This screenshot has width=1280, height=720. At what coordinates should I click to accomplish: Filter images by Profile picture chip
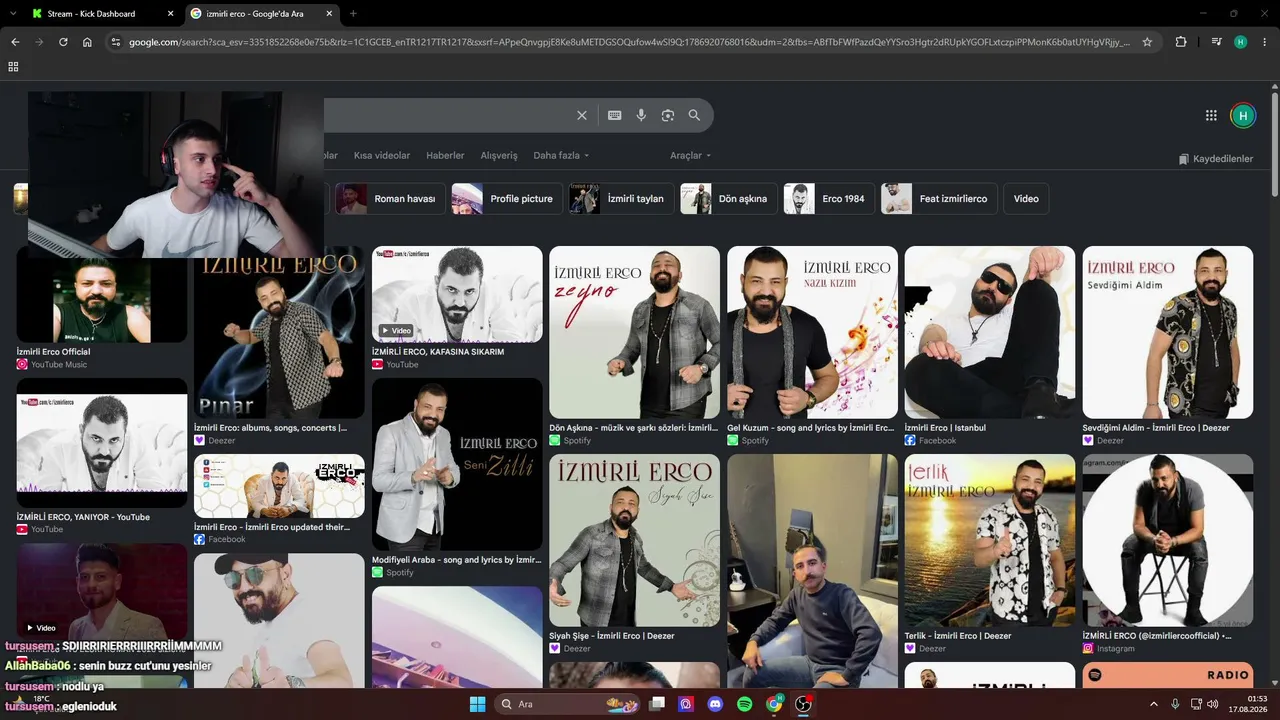(506, 199)
